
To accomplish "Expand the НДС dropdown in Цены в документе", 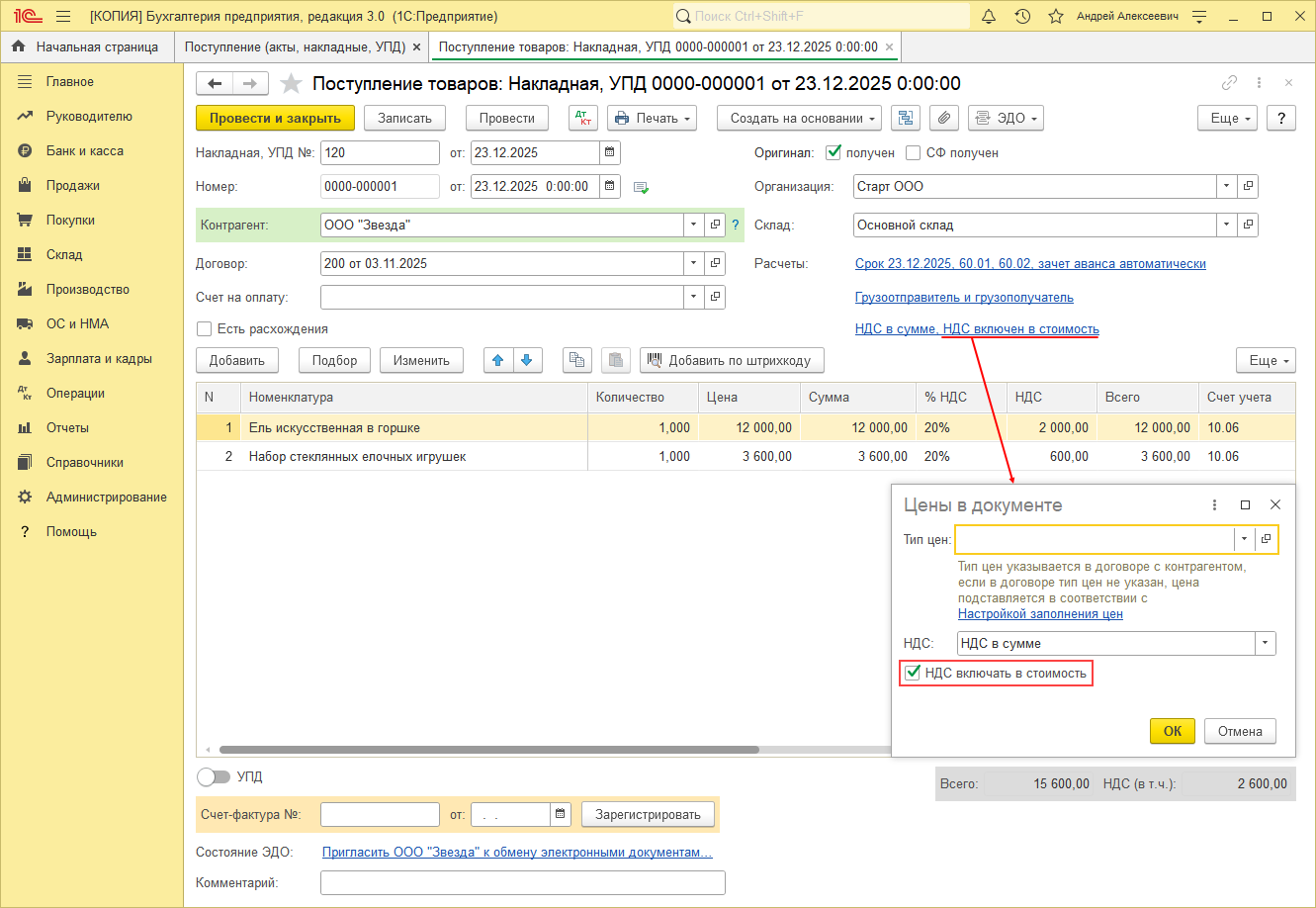I will click(x=1265, y=643).
